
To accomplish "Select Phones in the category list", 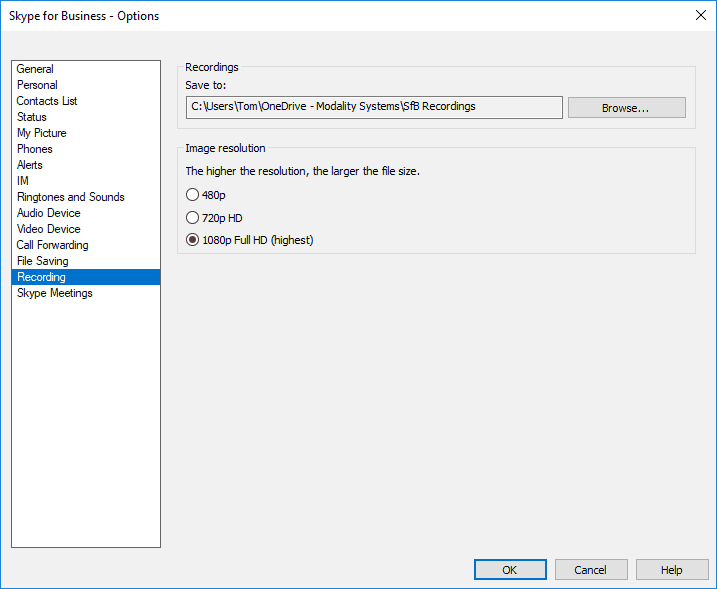I will pos(35,149).
